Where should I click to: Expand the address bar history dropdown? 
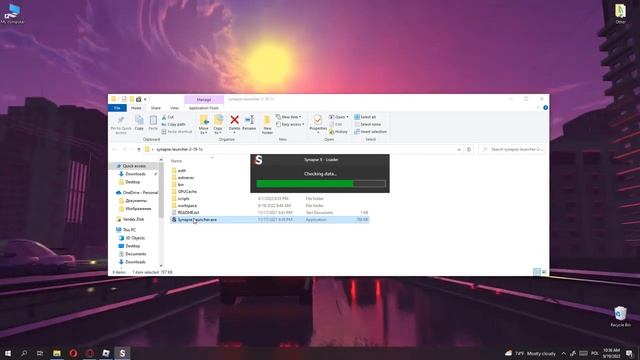(x=459, y=150)
